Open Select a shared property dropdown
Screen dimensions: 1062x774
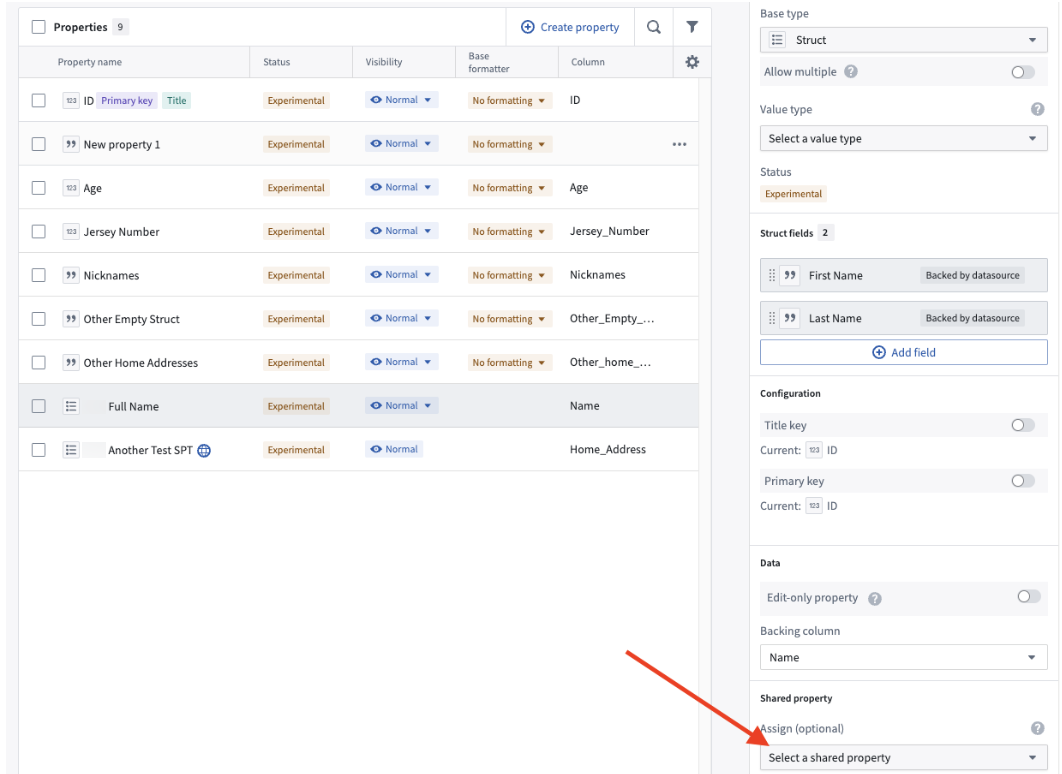tap(904, 757)
